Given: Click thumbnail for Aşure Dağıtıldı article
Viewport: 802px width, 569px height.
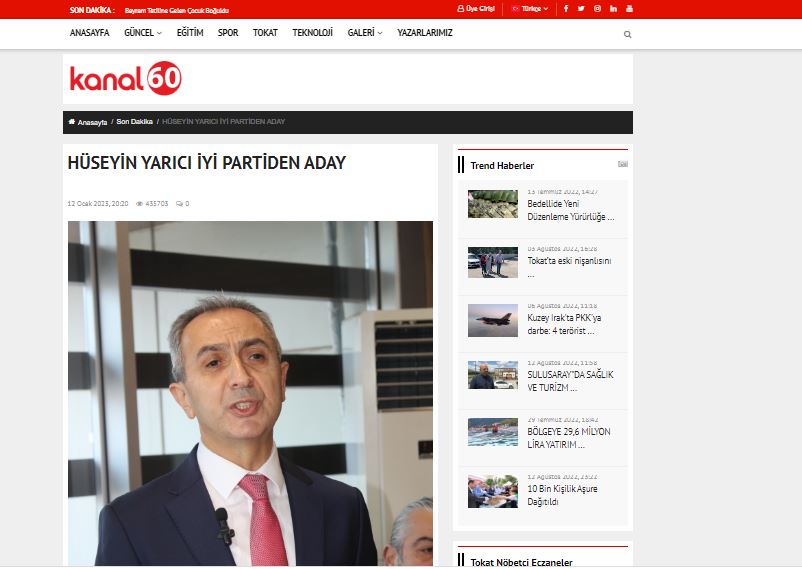Looking at the screenshot, I should (493, 491).
